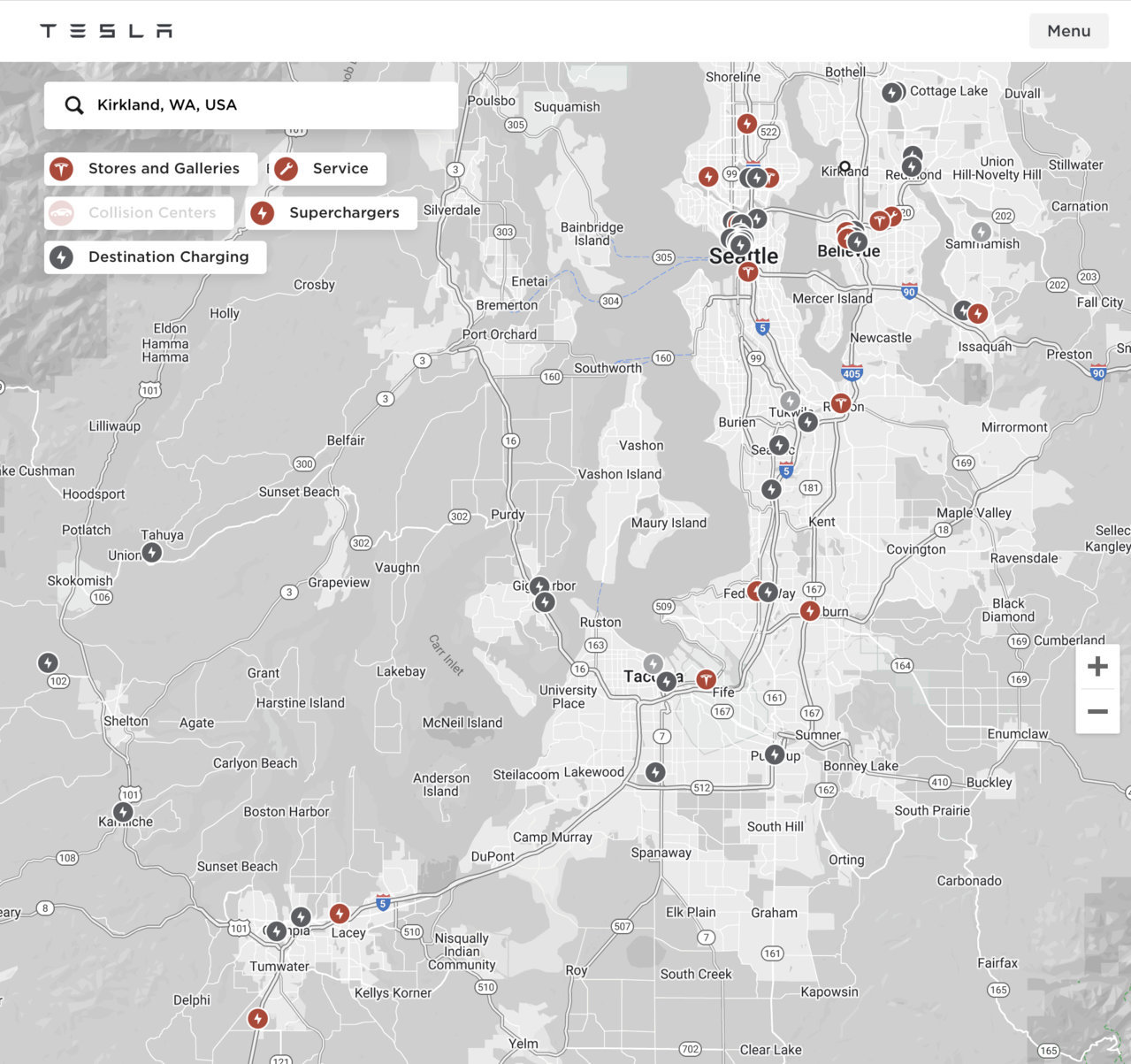Select Federal Way destination charger pin
The image size is (1131, 1064).
(x=768, y=593)
